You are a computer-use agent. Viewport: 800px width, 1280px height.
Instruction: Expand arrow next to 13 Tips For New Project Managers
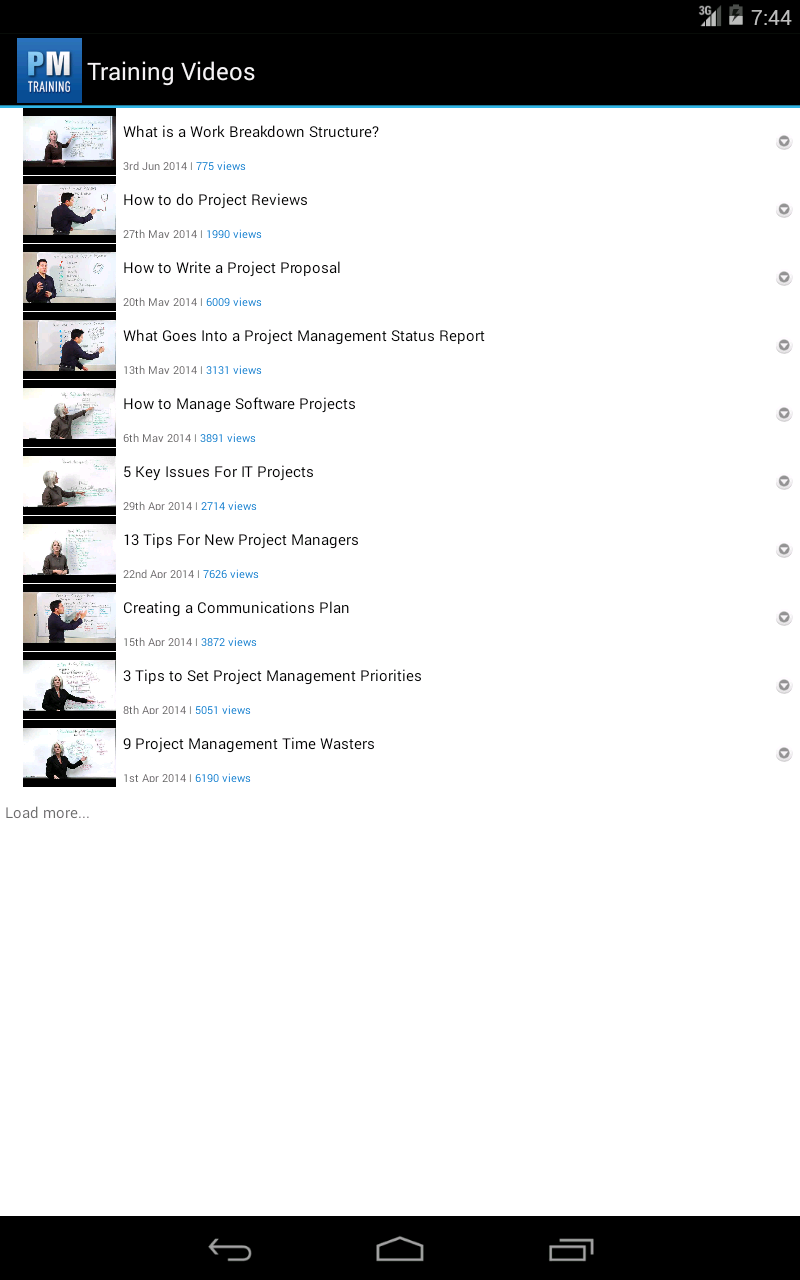tap(784, 550)
